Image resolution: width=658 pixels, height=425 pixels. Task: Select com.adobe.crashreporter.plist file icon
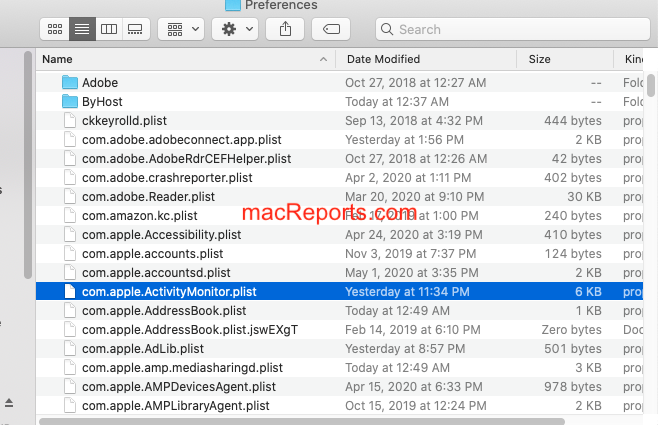[x=70, y=177]
